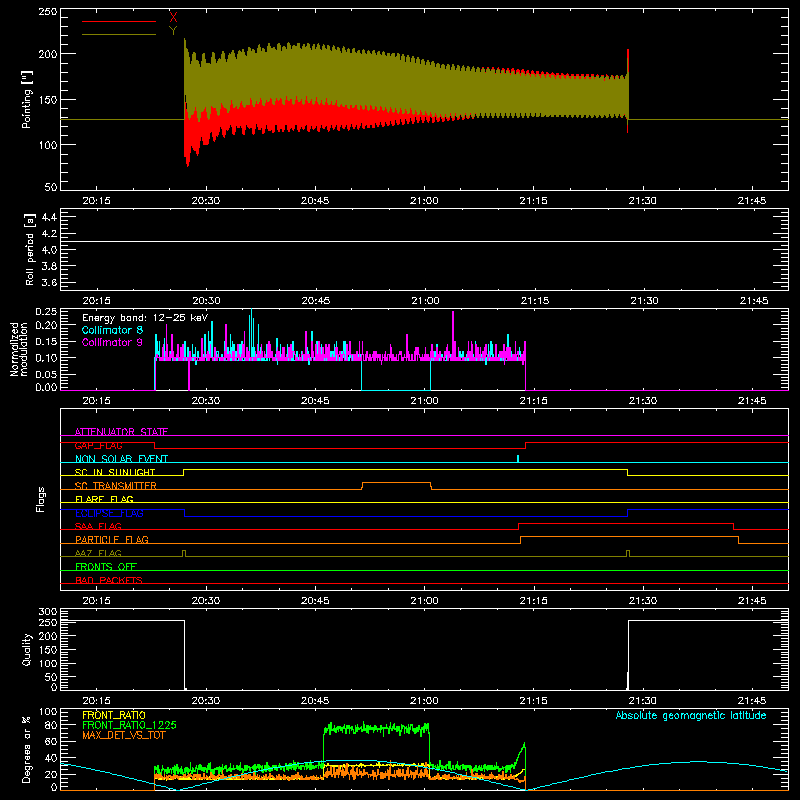The height and width of the screenshot is (800, 800).
Task: Click the Normalized modulation axis title
Action: [x=19, y=349]
